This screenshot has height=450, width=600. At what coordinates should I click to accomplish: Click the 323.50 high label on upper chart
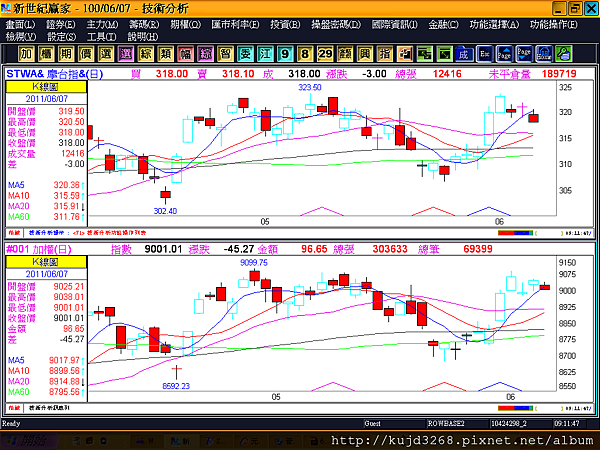tap(310, 87)
